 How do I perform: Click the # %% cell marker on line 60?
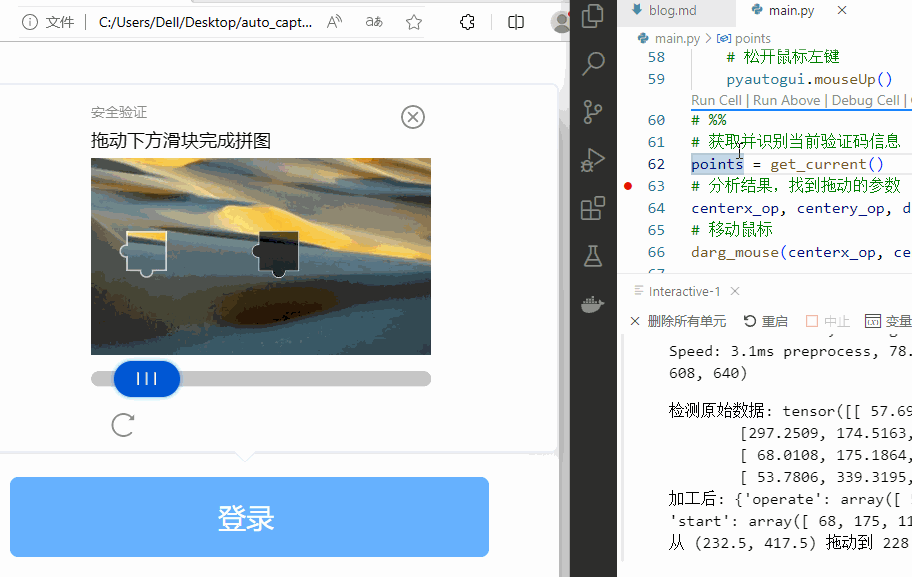708,120
